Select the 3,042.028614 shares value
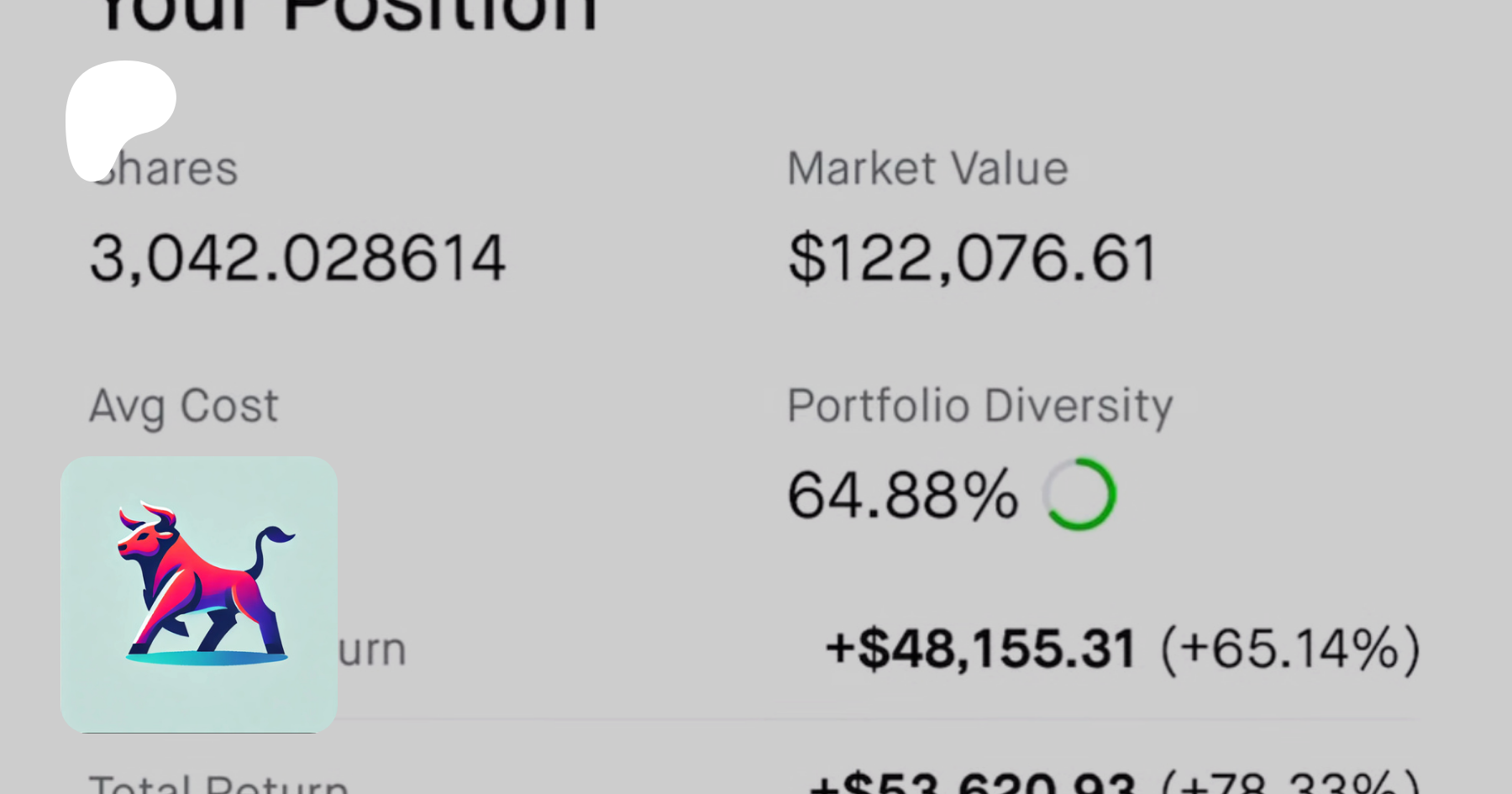 297,258
